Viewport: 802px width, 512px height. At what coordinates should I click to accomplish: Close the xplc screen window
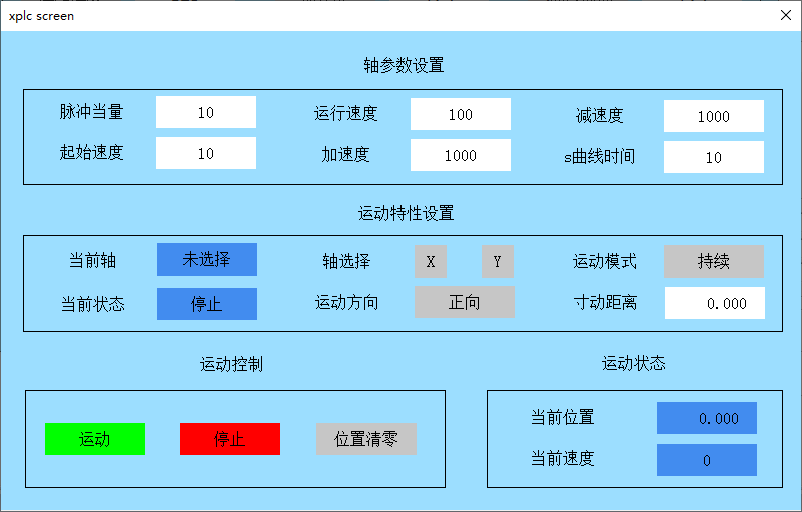pyautogui.click(x=786, y=15)
